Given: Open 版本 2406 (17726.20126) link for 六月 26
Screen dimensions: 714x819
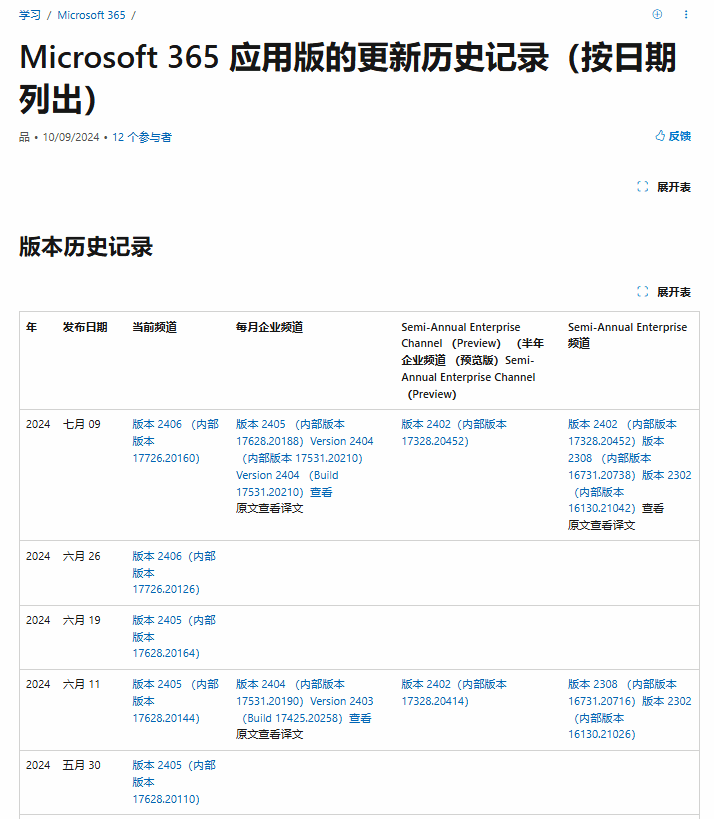Looking at the screenshot, I should [174, 572].
